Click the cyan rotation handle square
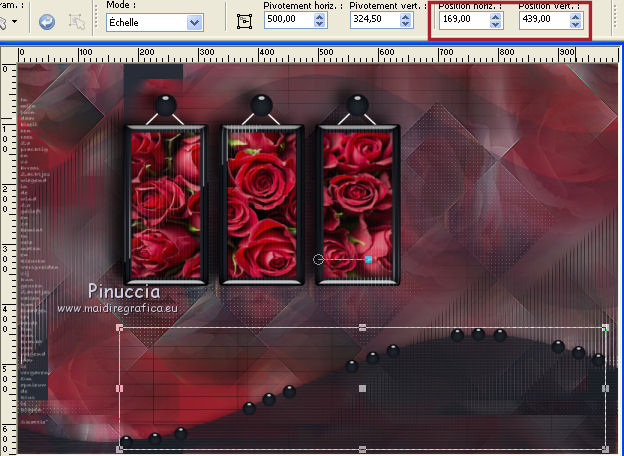This screenshot has height=456, width=624. coord(369,259)
